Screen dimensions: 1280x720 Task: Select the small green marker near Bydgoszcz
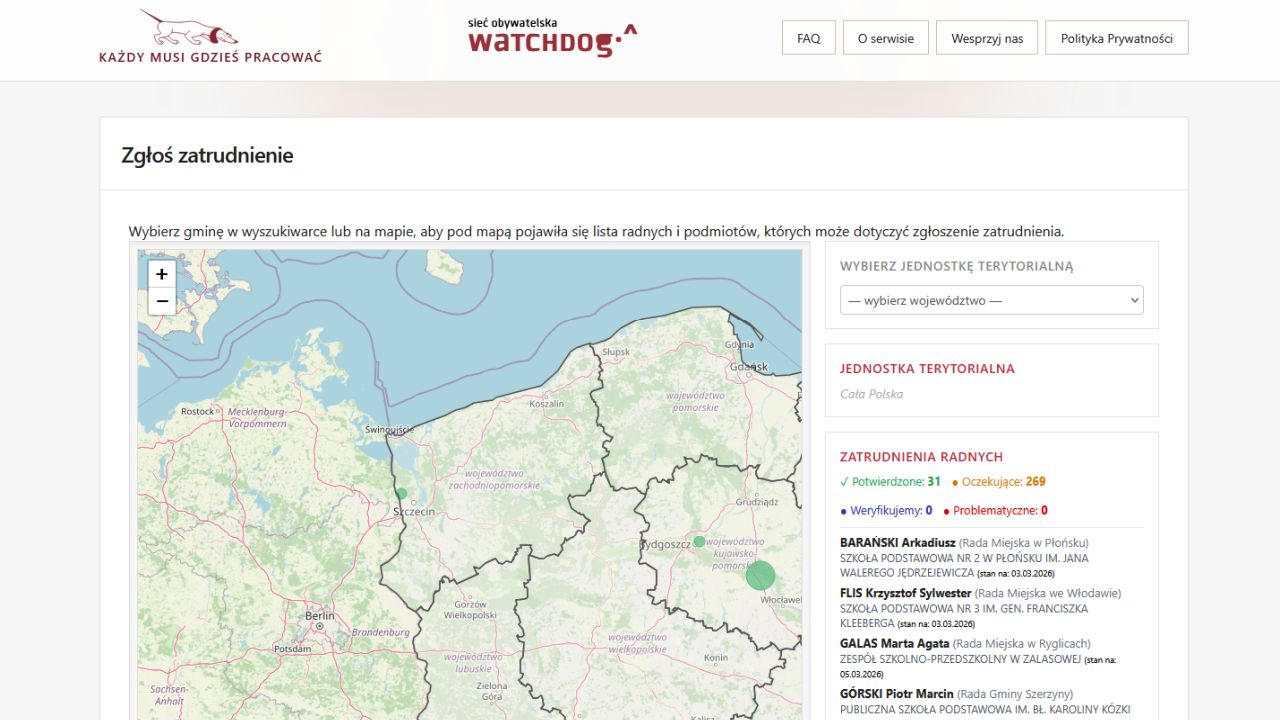699,541
